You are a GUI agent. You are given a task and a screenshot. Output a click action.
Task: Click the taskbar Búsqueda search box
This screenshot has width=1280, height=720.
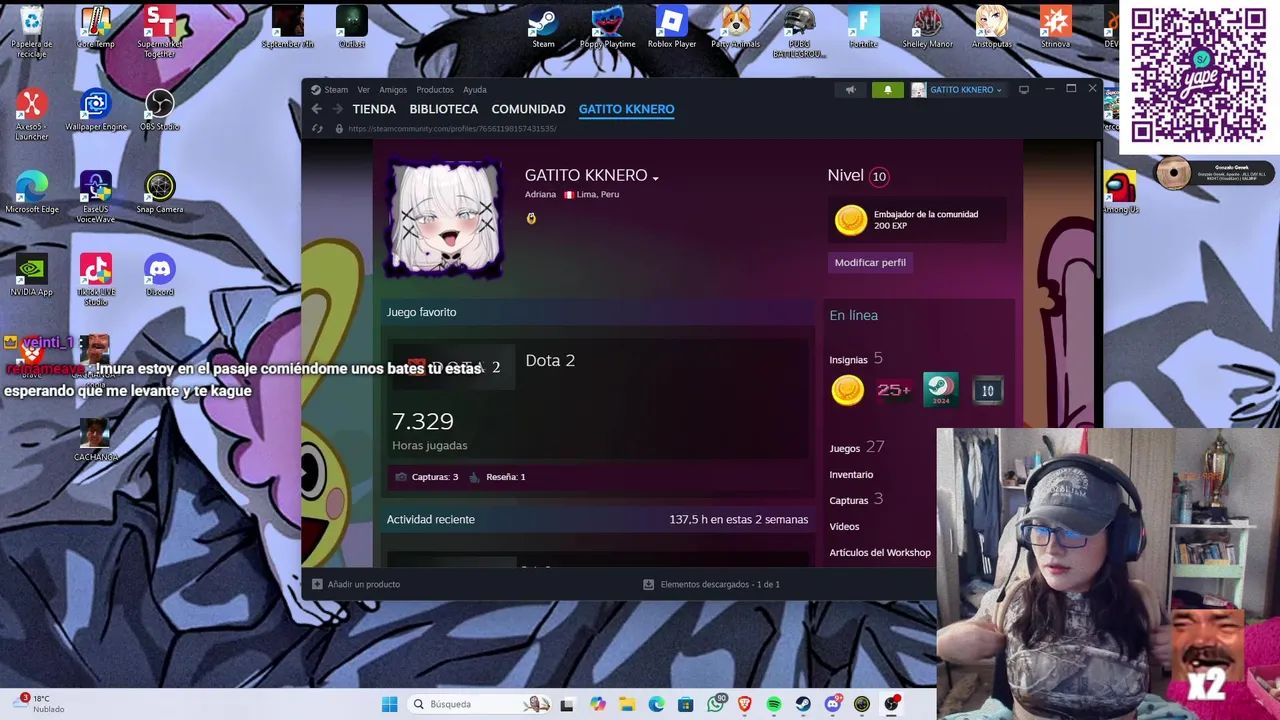point(481,704)
